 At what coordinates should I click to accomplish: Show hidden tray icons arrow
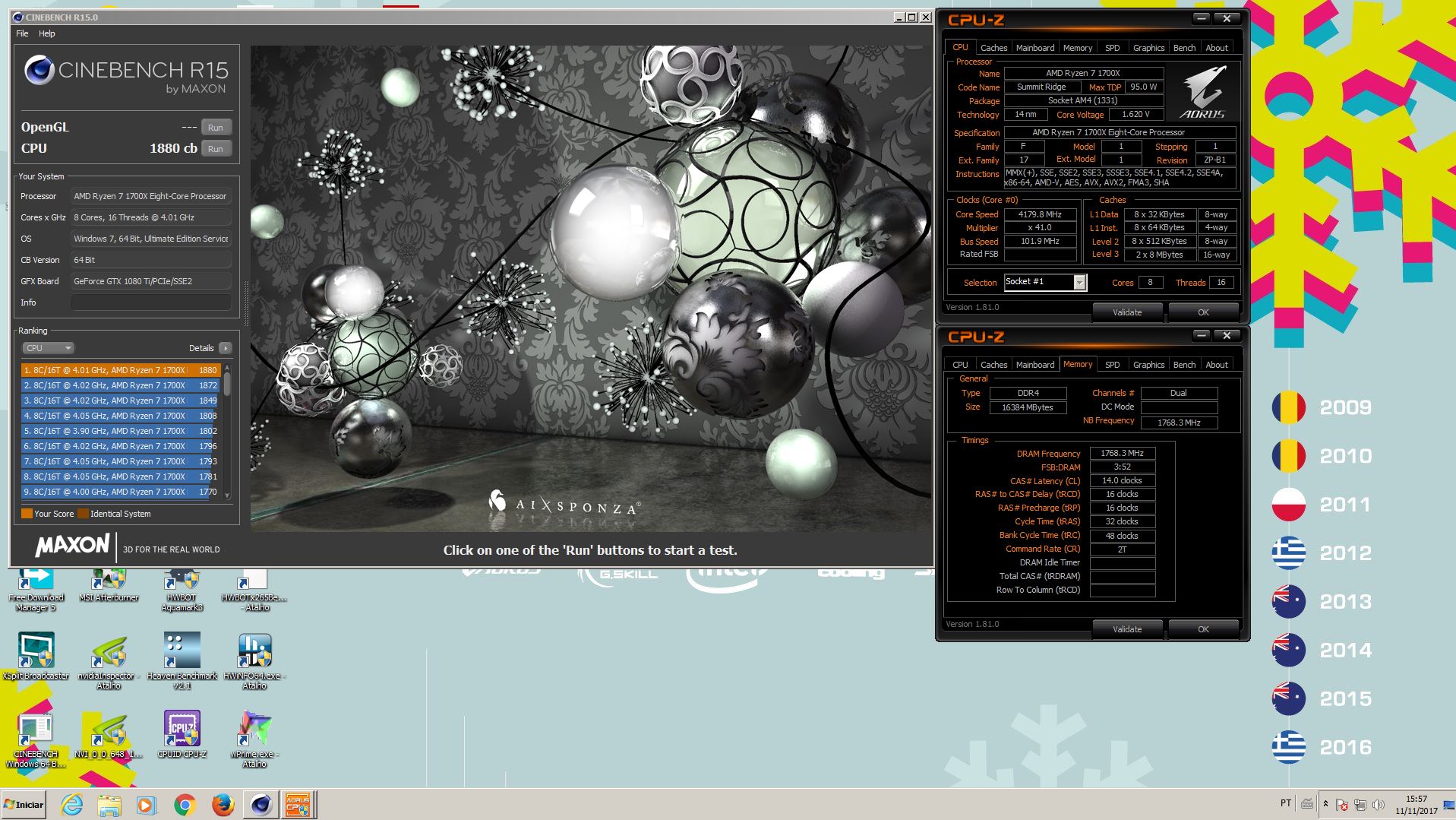tap(1325, 804)
